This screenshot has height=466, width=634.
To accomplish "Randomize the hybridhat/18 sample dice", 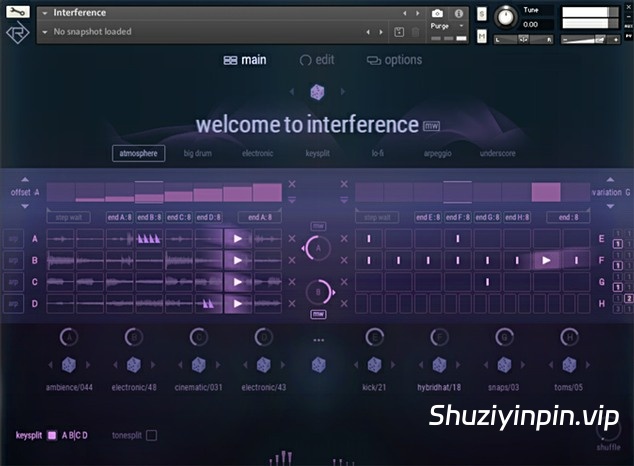I will (439, 365).
